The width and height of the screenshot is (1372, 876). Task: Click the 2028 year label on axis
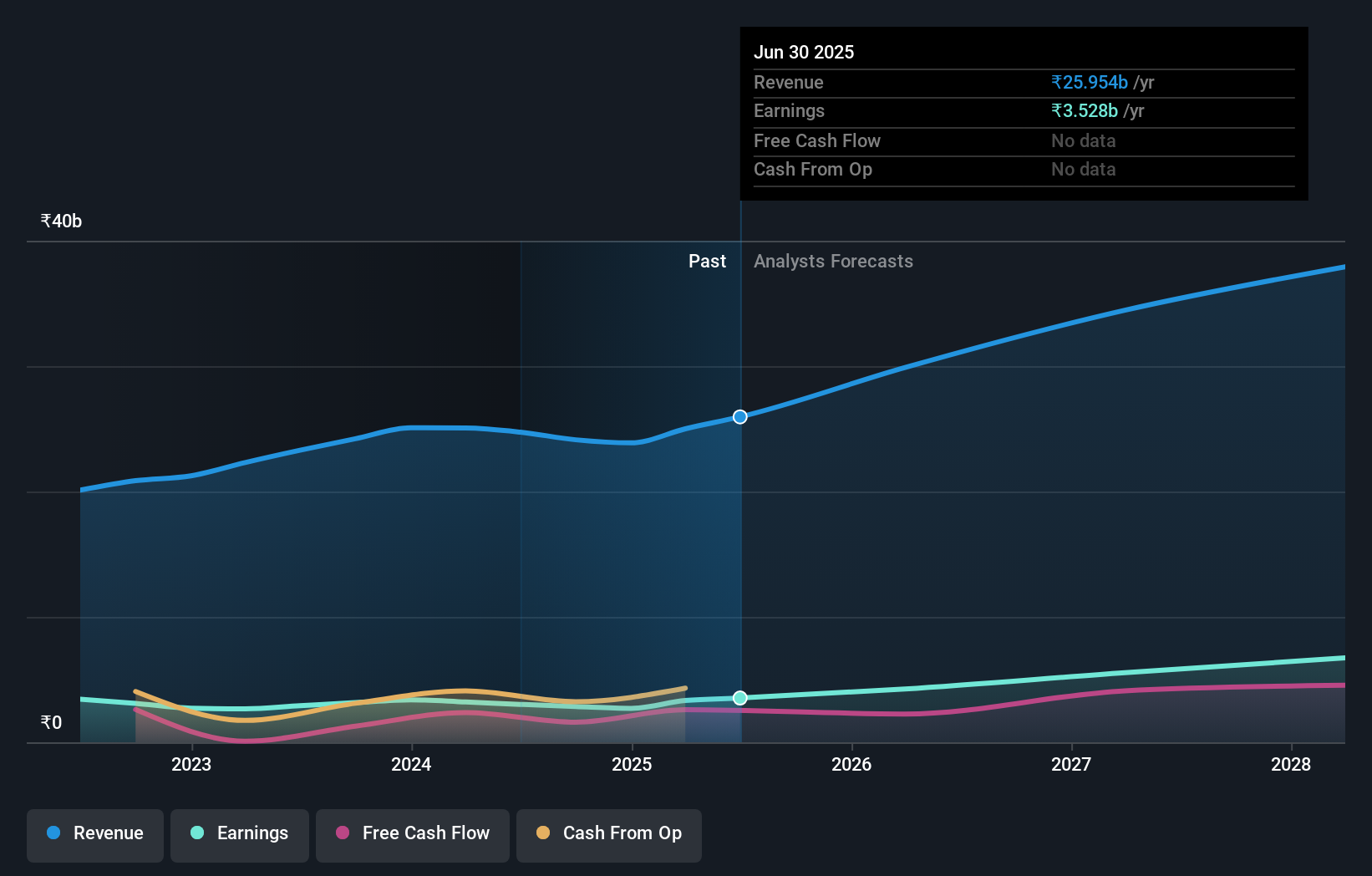(1291, 764)
